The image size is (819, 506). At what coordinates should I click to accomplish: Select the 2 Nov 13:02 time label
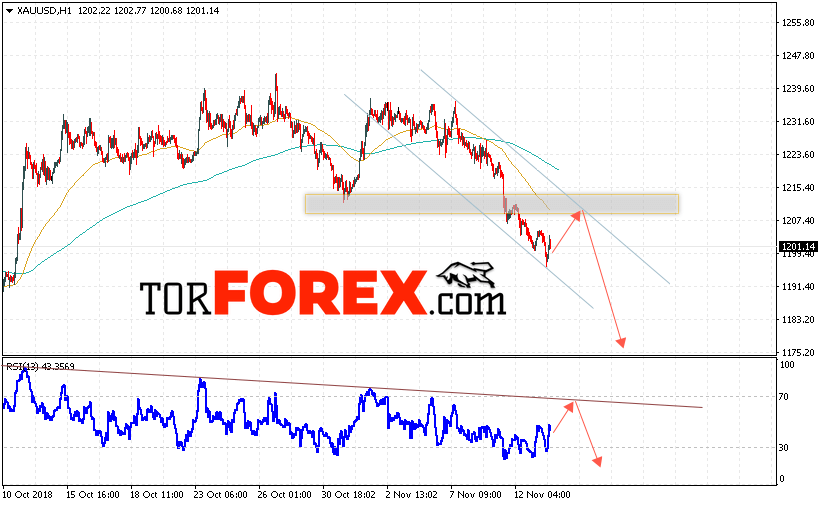pos(412,494)
